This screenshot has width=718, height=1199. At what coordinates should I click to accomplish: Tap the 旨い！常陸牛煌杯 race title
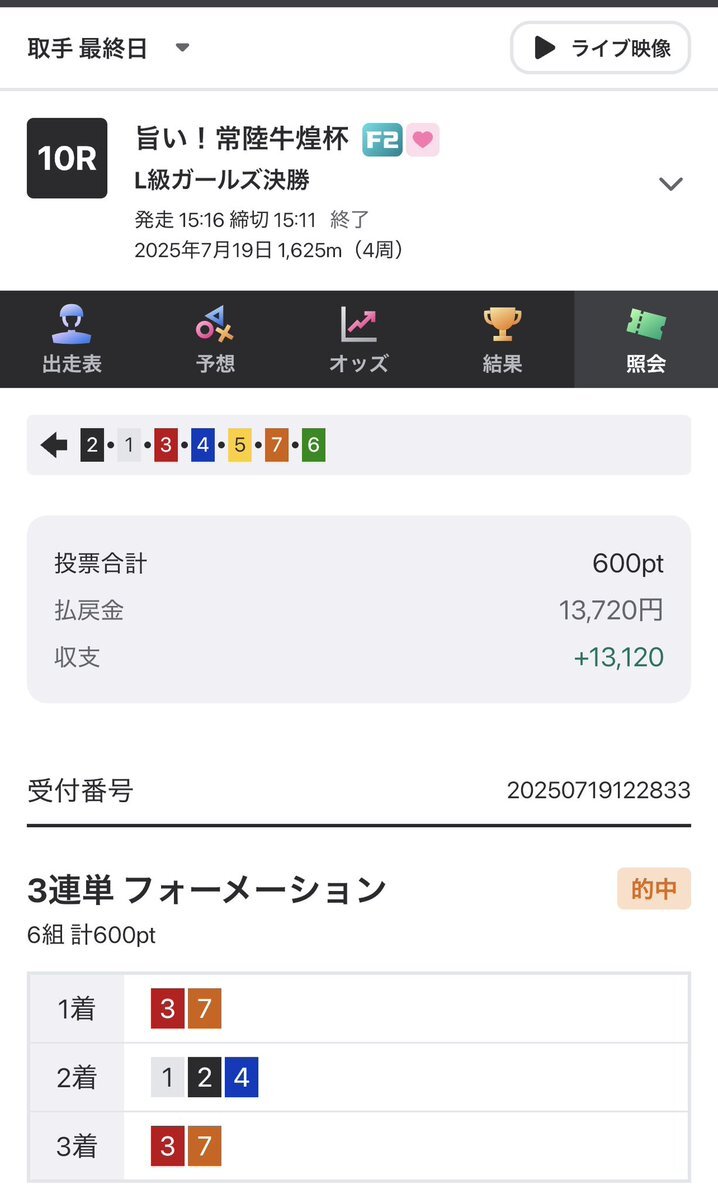[242, 138]
